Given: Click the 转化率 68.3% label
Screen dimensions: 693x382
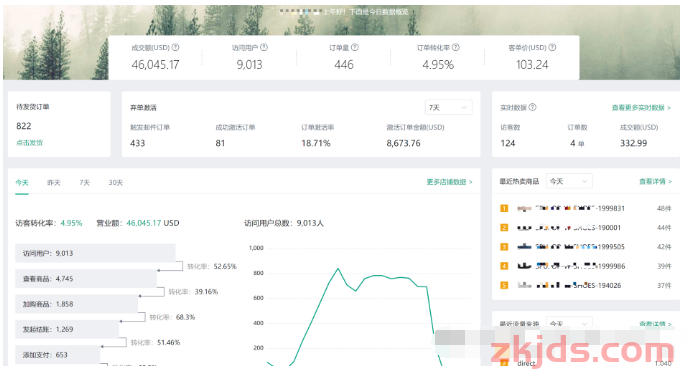Looking at the screenshot, I should 172,317.
